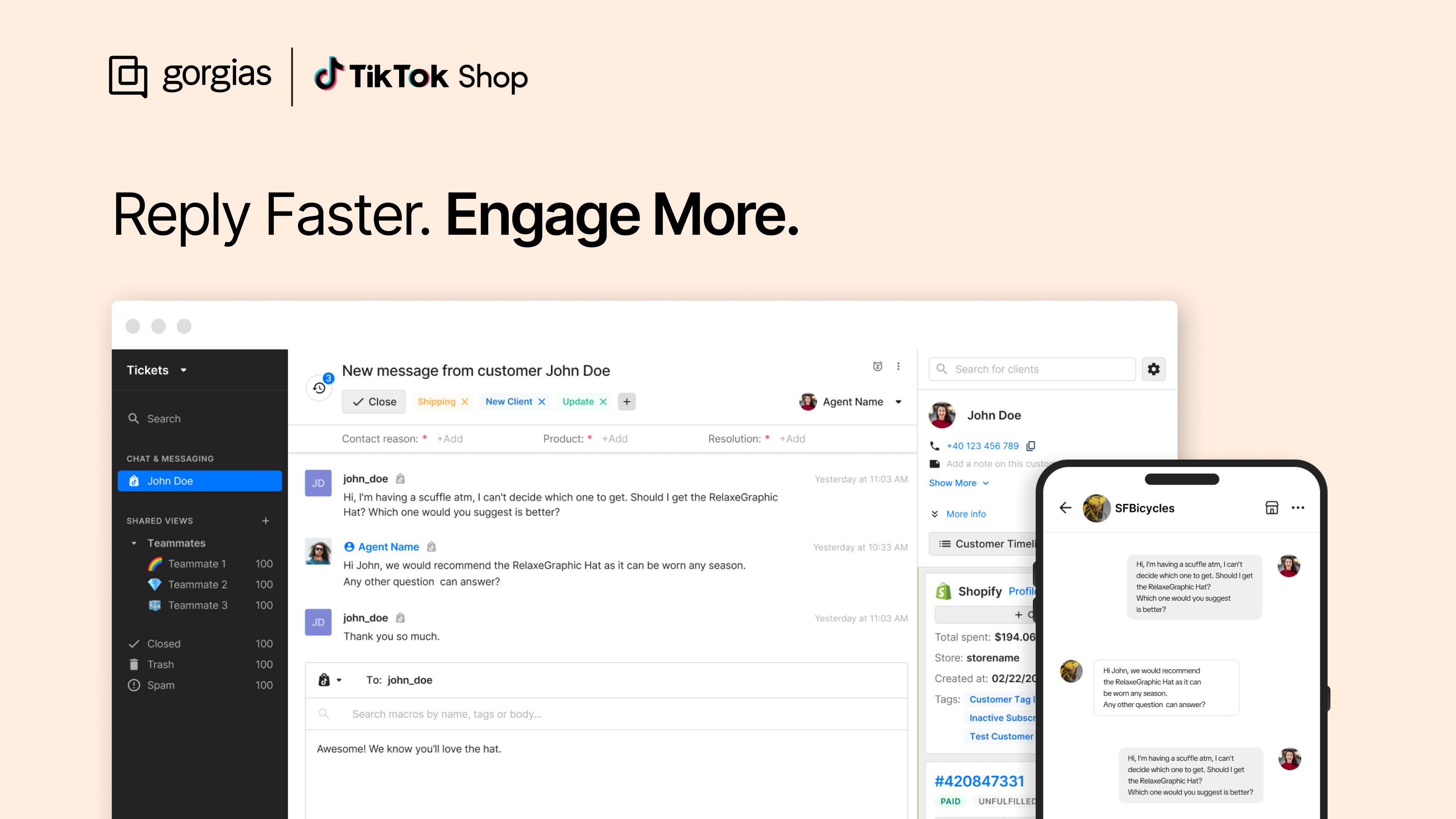Click the settings gear icon in client panel

[1154, 369]
